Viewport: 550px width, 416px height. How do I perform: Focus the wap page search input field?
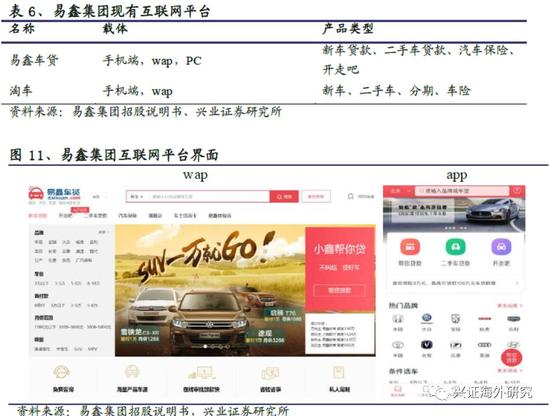209,197
